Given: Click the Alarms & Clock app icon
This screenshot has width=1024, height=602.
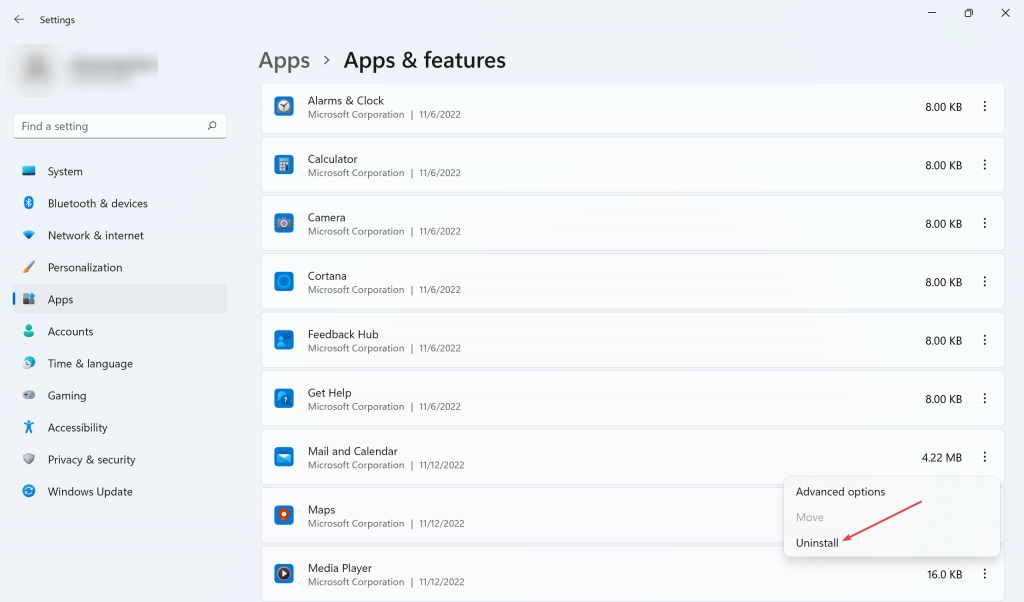Looking at the screenshot, I should pyautogui.click(x=284, y=106).
